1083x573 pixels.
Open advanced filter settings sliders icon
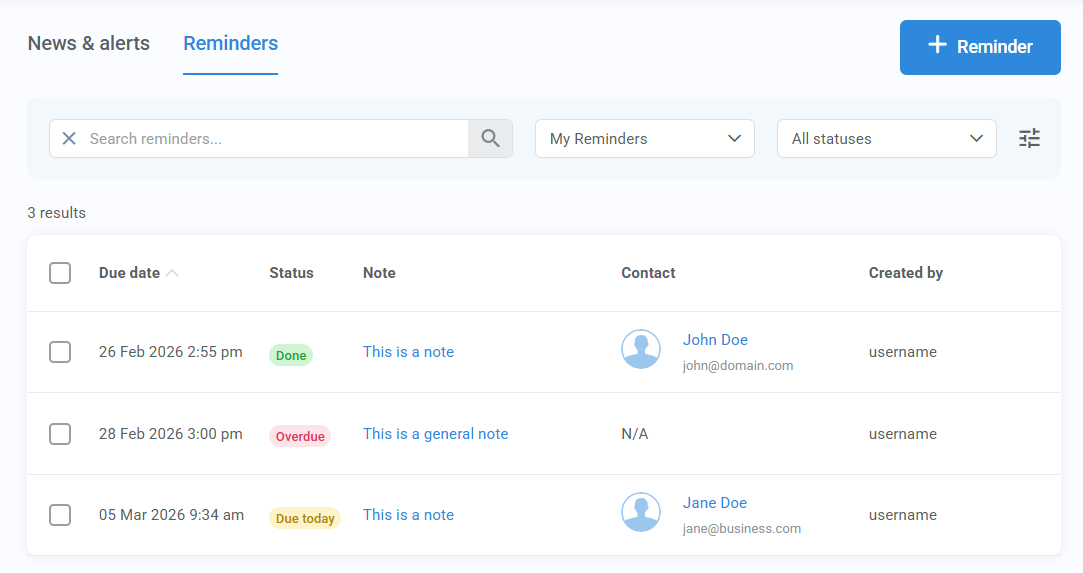coord(1029,139)
